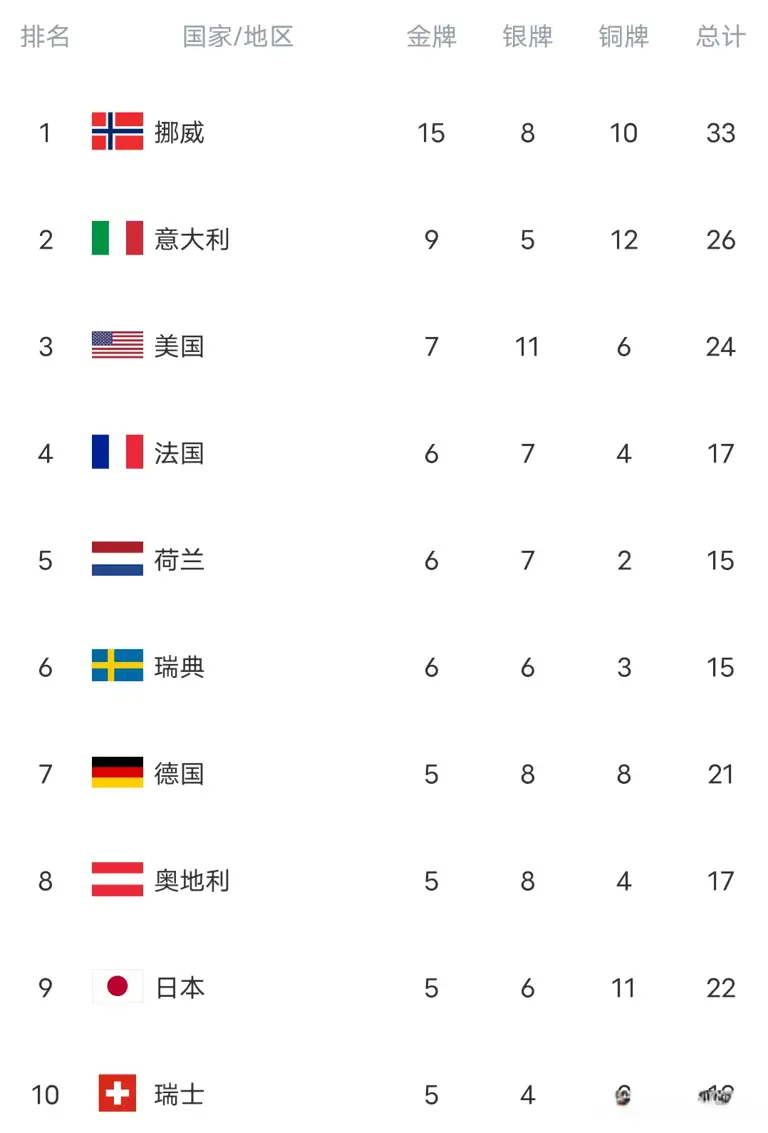Click the Italy flag icon

click(x=117, y=238)
